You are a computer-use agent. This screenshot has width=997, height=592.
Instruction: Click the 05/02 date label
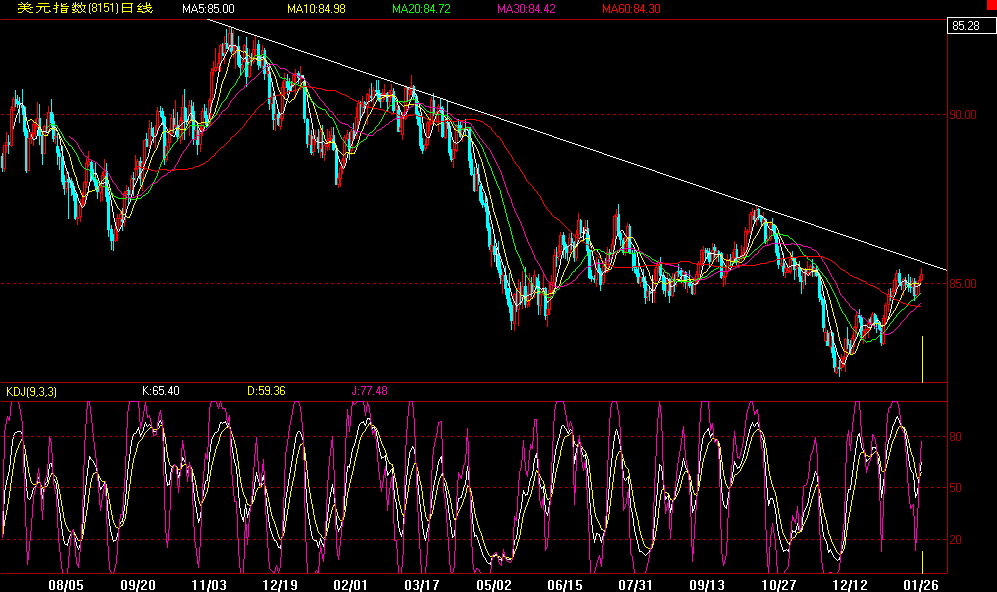coord(493,585)
